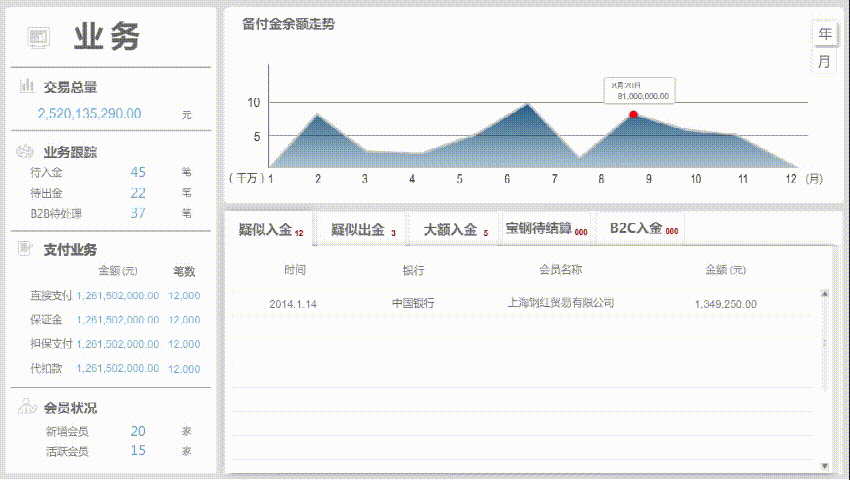Click the business monitor icon beside 业务
The height and width of the screenshot is (480, 850).
38,37
